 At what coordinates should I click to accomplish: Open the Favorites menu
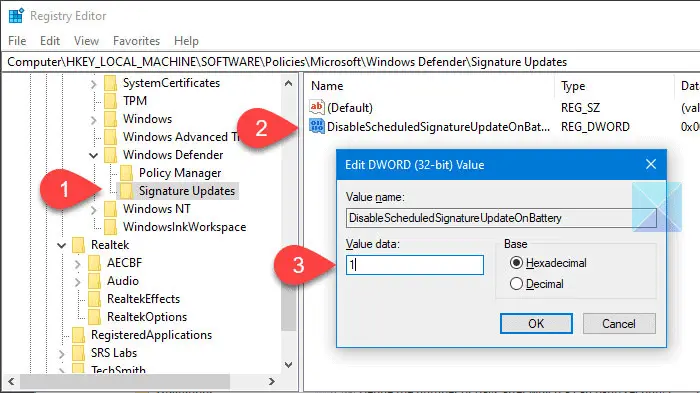136,41
